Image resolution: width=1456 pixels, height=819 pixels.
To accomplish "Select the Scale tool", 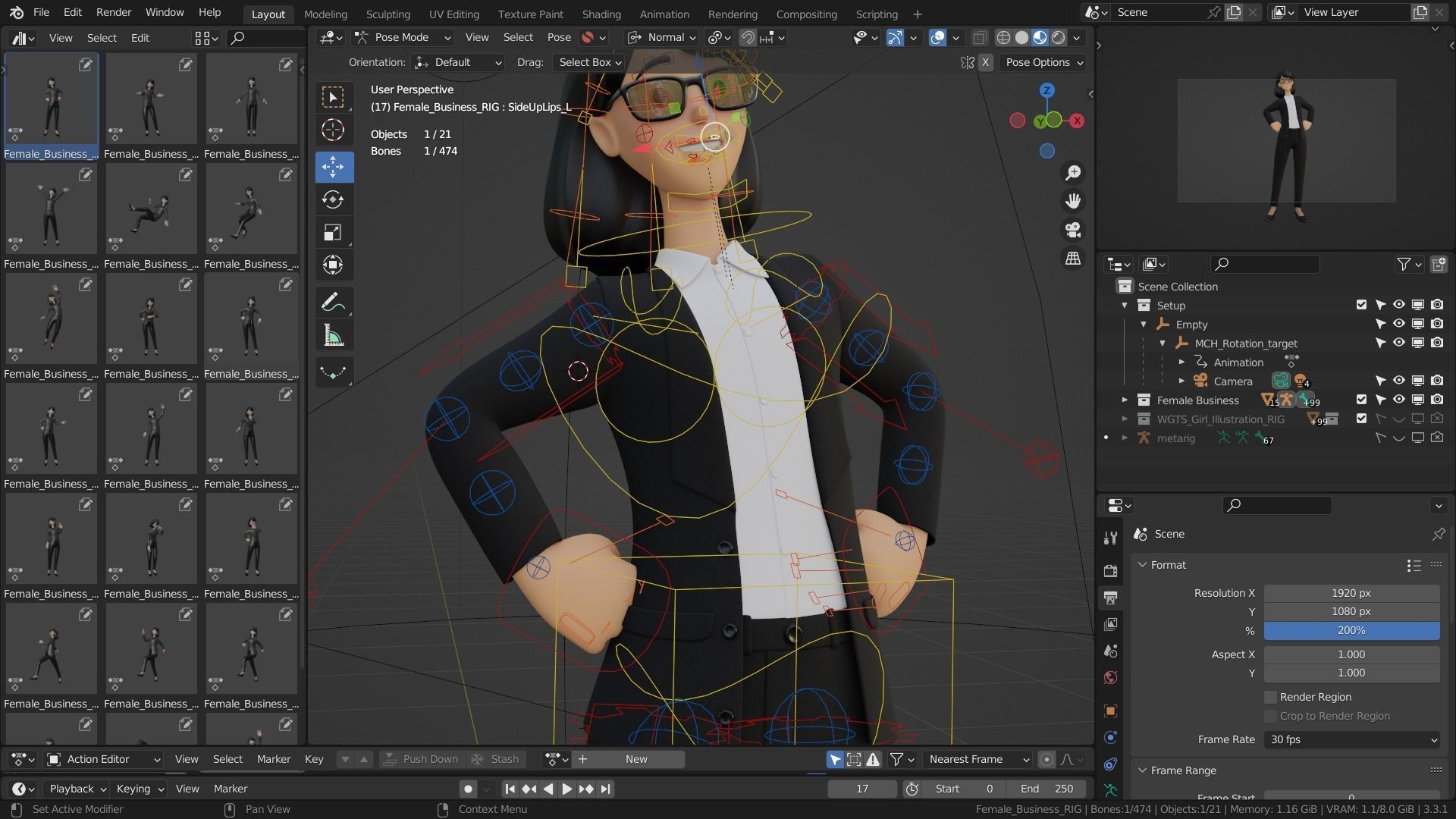I will click(333, 232).
